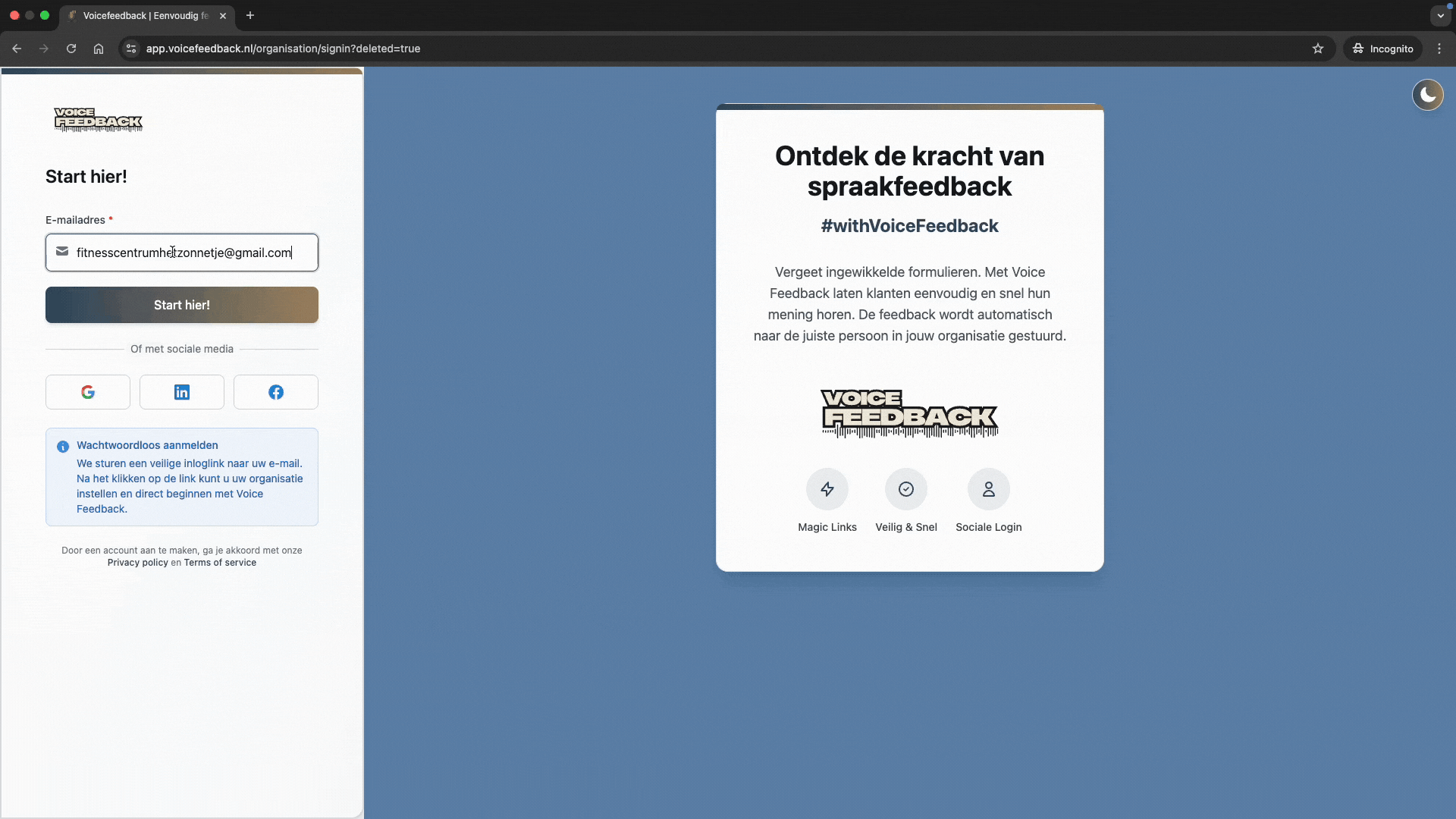
Task: Click the 'Wachtwoordloos aanmelden' title text
Action: coord(147,445)
